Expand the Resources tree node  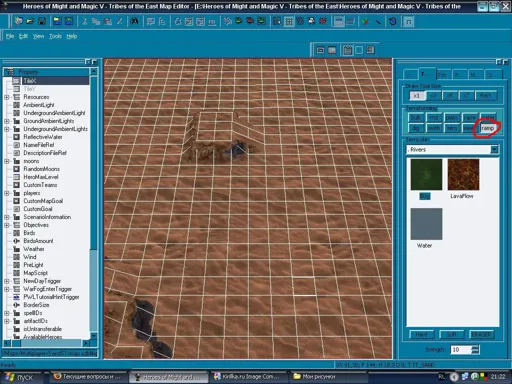pyautogui.click(x=7, y=97)
